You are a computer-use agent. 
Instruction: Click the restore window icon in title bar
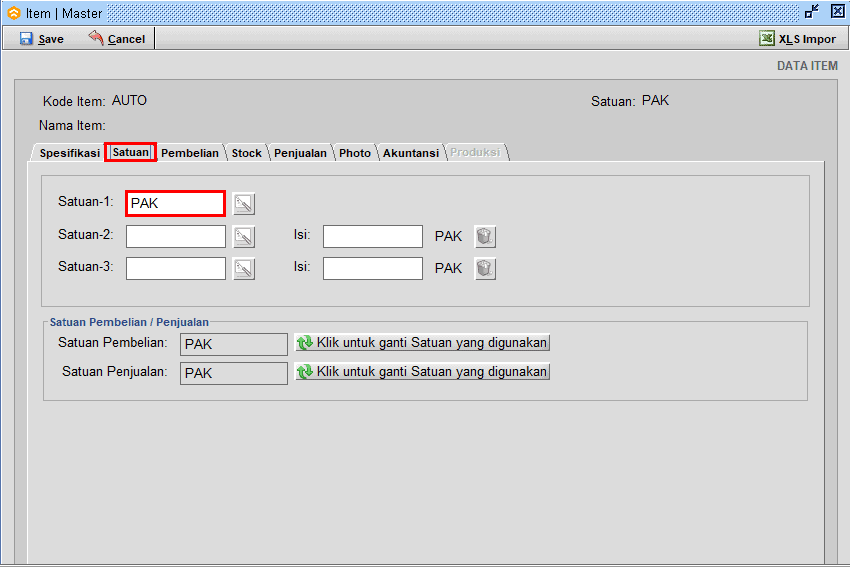812,12
